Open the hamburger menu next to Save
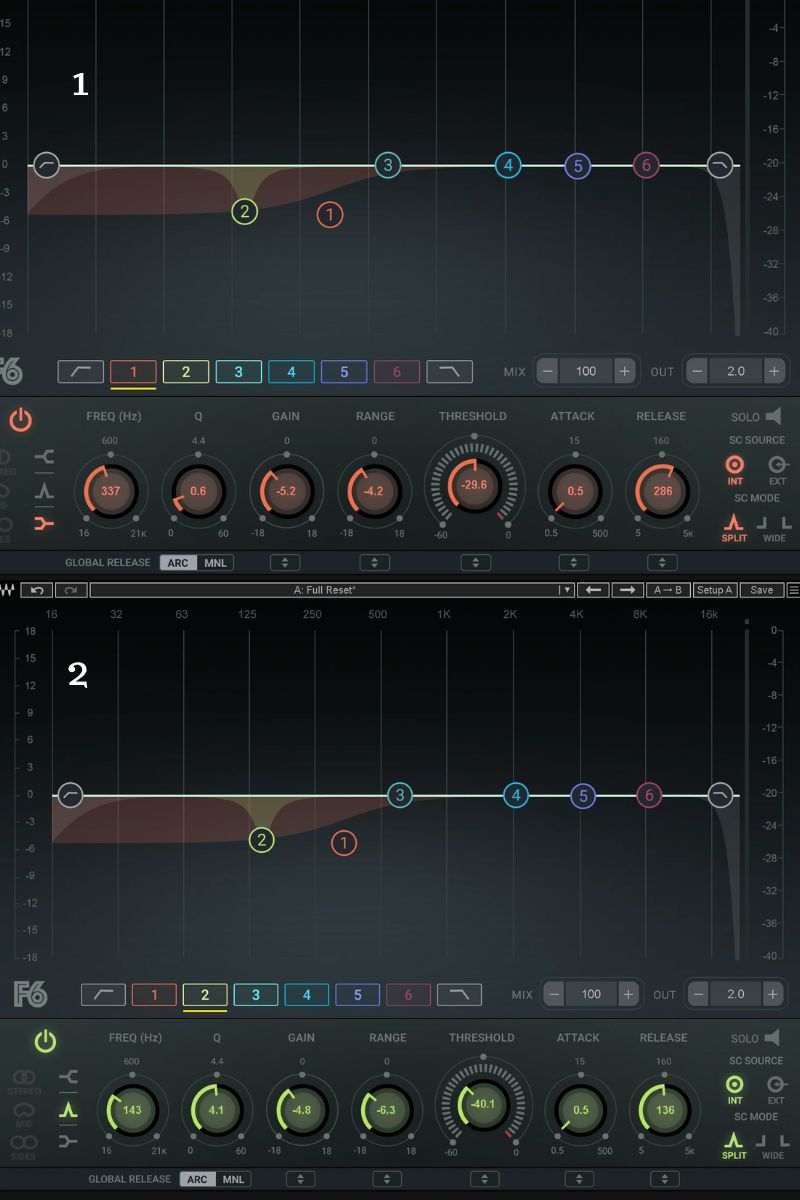This screenshot has width=800, height=1200. click(x=793, y=590)
